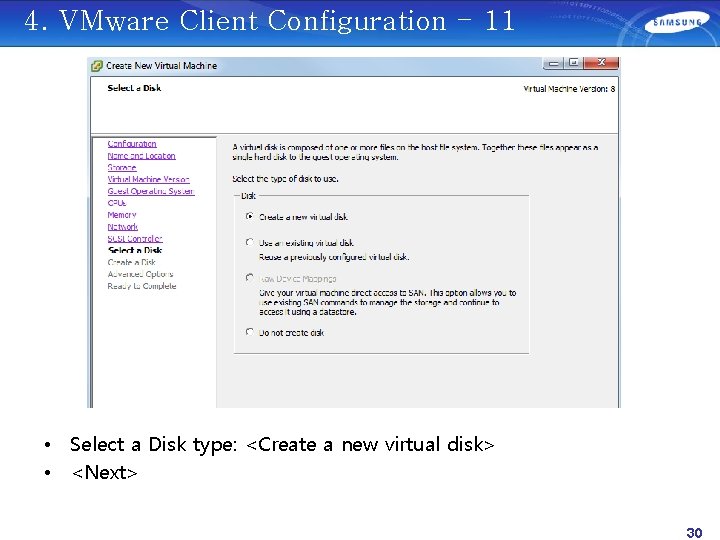Open the Configuration step link
720x540 pixels.
click(x=132, y=144)
